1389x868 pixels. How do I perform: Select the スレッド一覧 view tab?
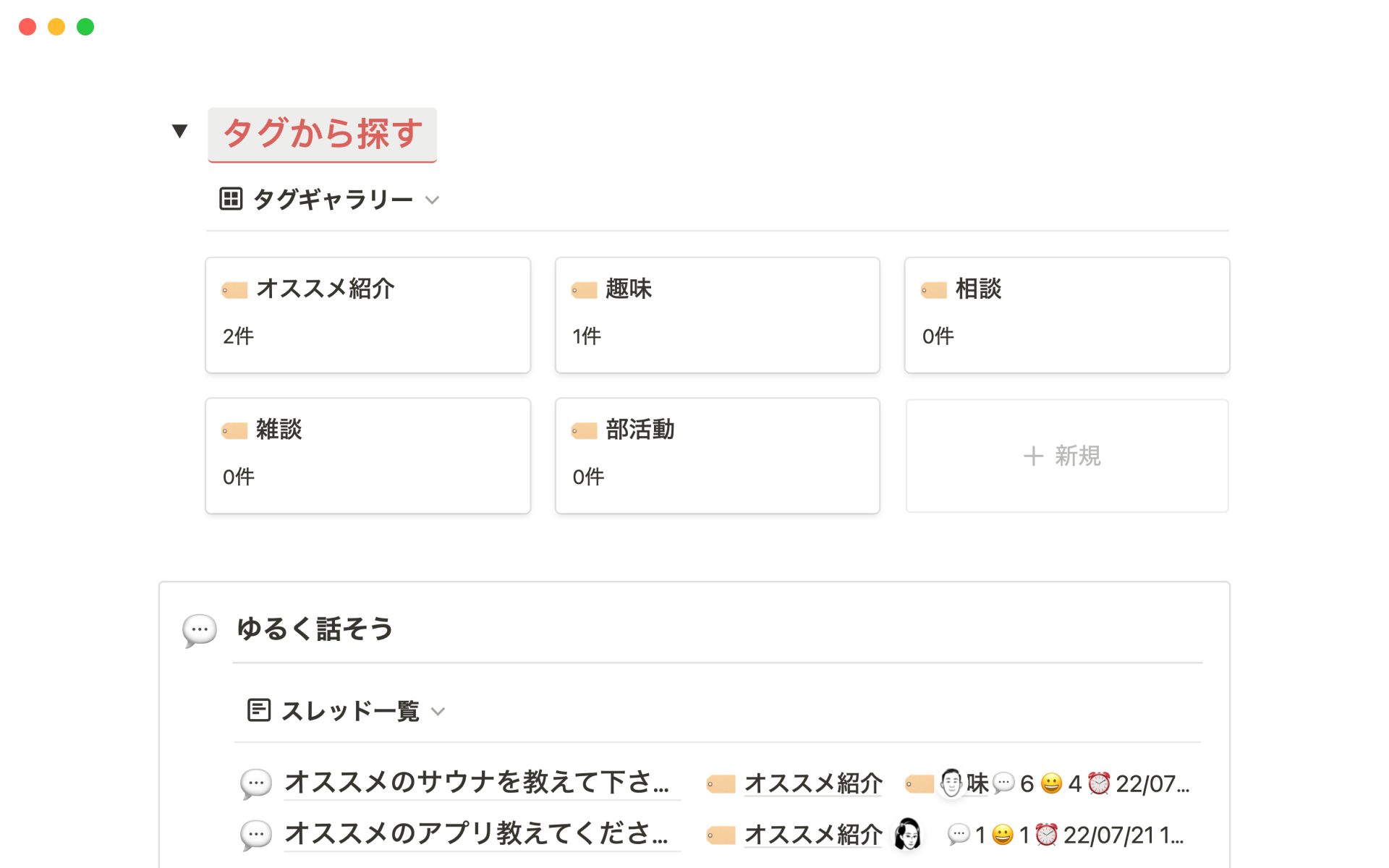(350, 711)
